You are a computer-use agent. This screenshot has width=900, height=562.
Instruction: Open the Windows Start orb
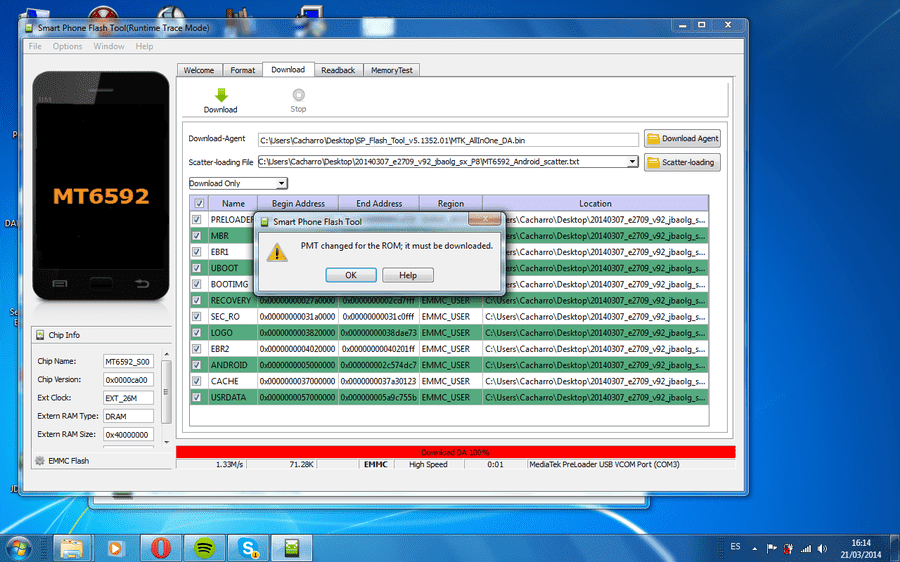(17, 548)
